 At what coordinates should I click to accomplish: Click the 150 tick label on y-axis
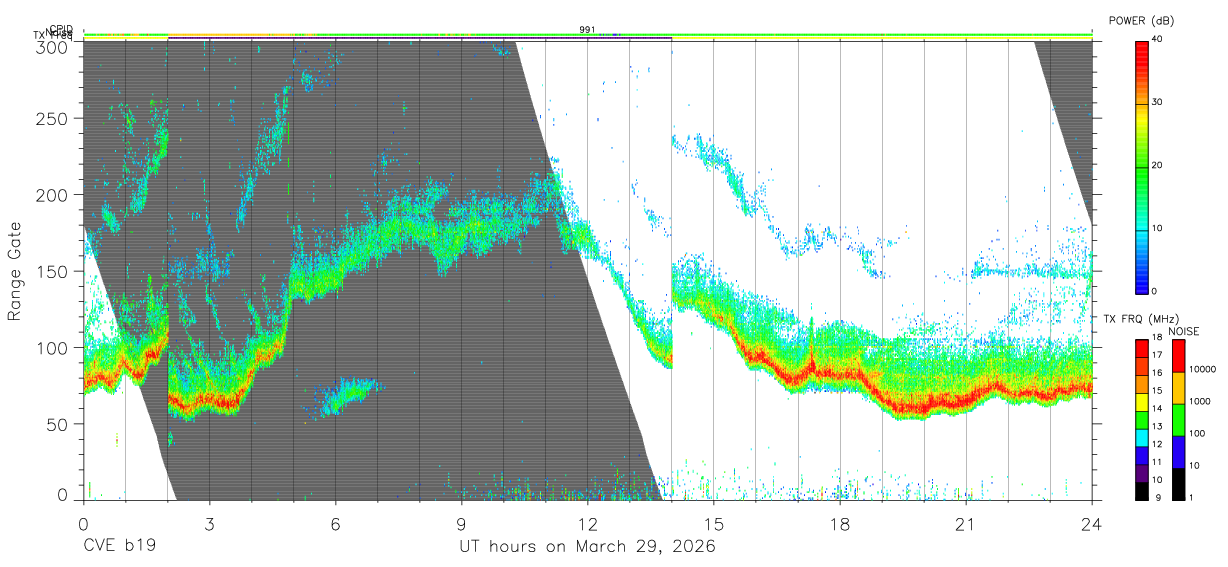(x=55, y=271)
